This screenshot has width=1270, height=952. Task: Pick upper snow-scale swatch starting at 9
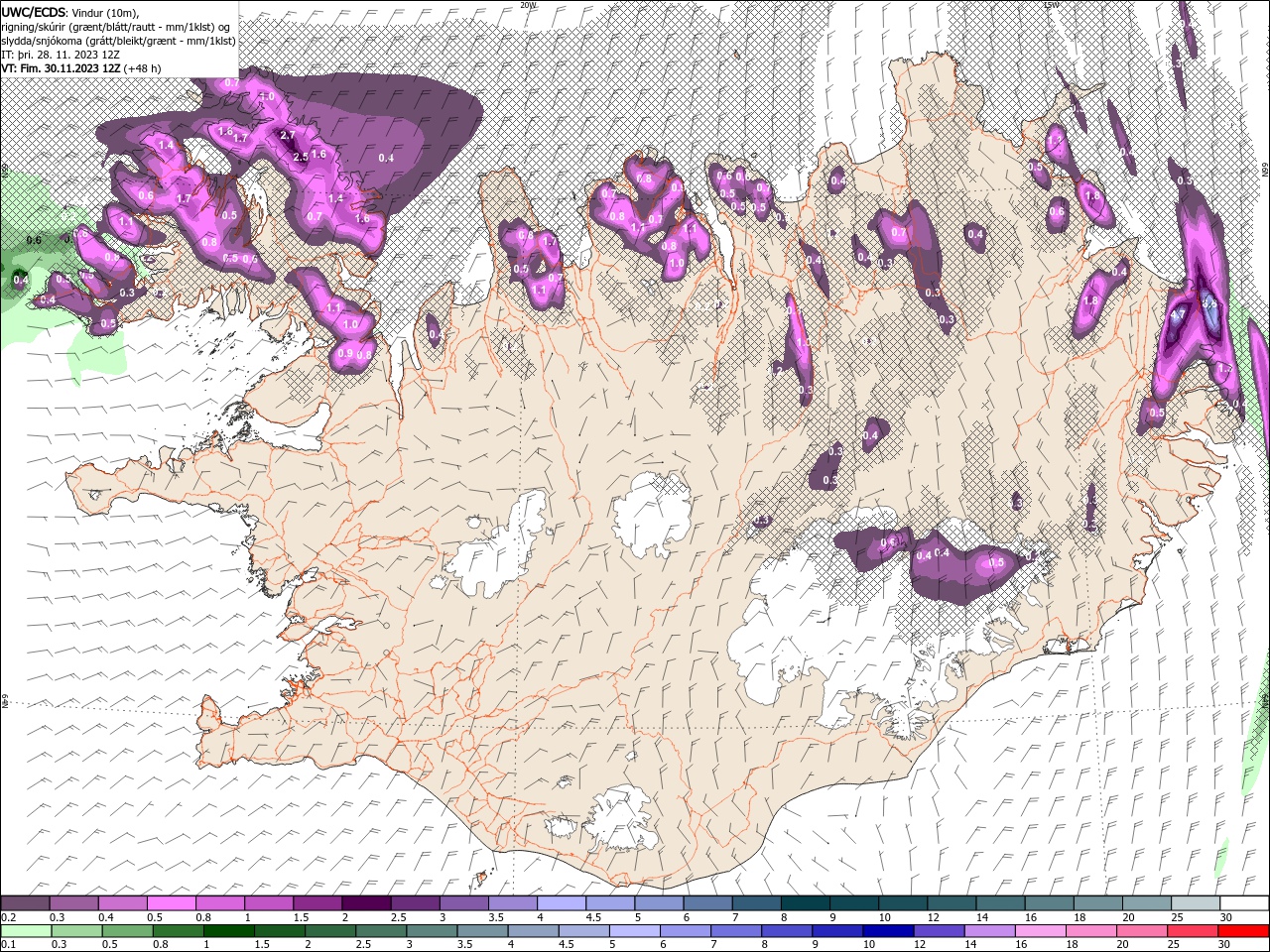pos(853,903)
